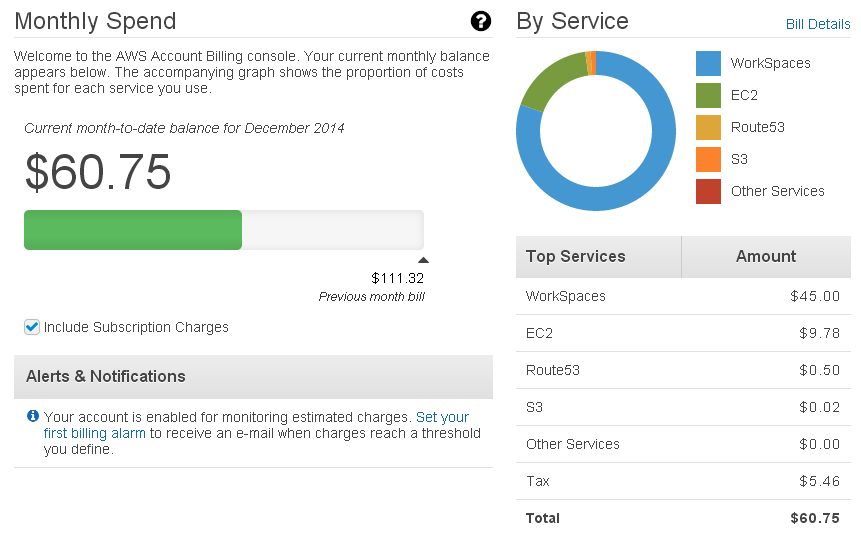Screen dimensions: 861x537
Task: Click the green monthly spend progress bar
Action: 133,230
